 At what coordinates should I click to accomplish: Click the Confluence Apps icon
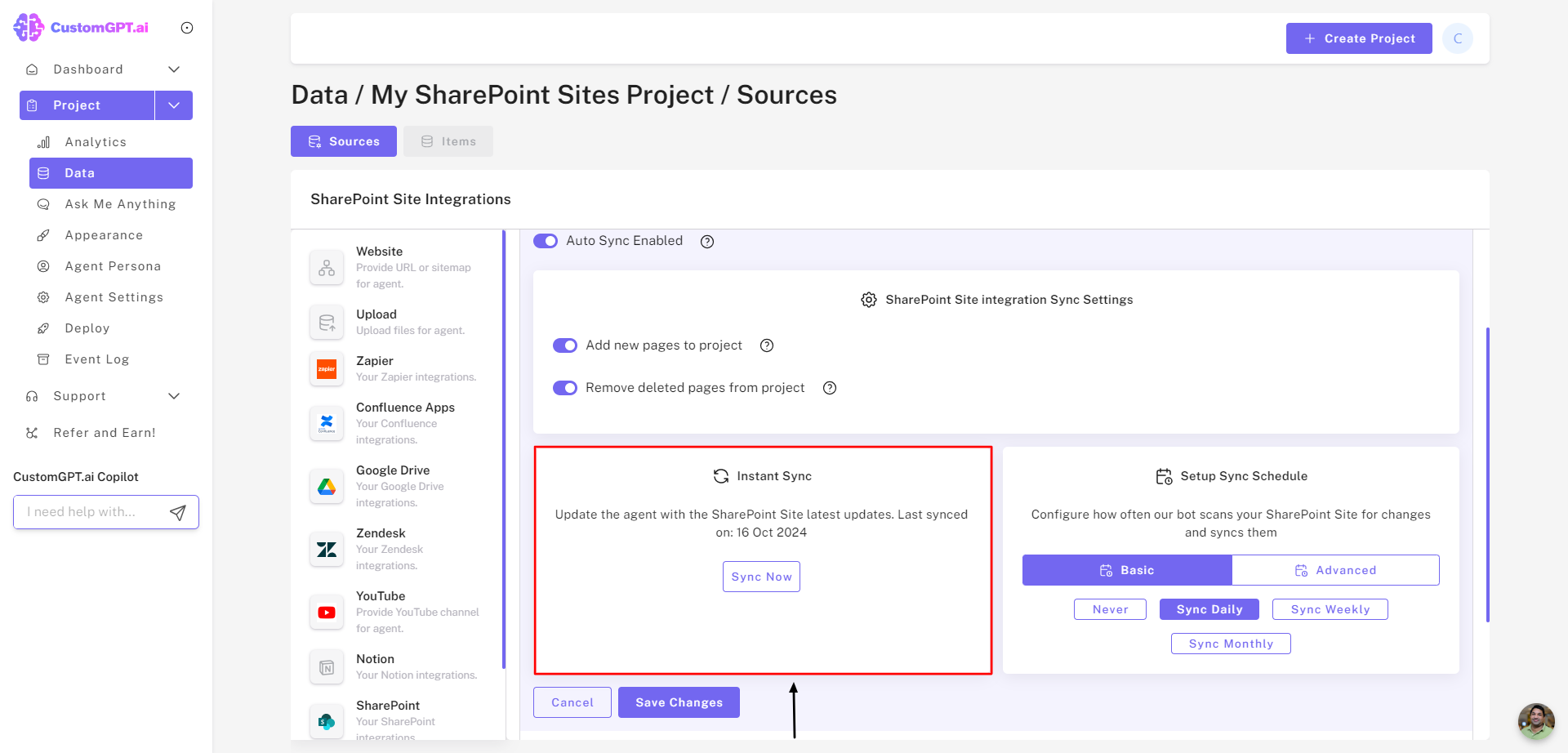click(x=327, y=424)
